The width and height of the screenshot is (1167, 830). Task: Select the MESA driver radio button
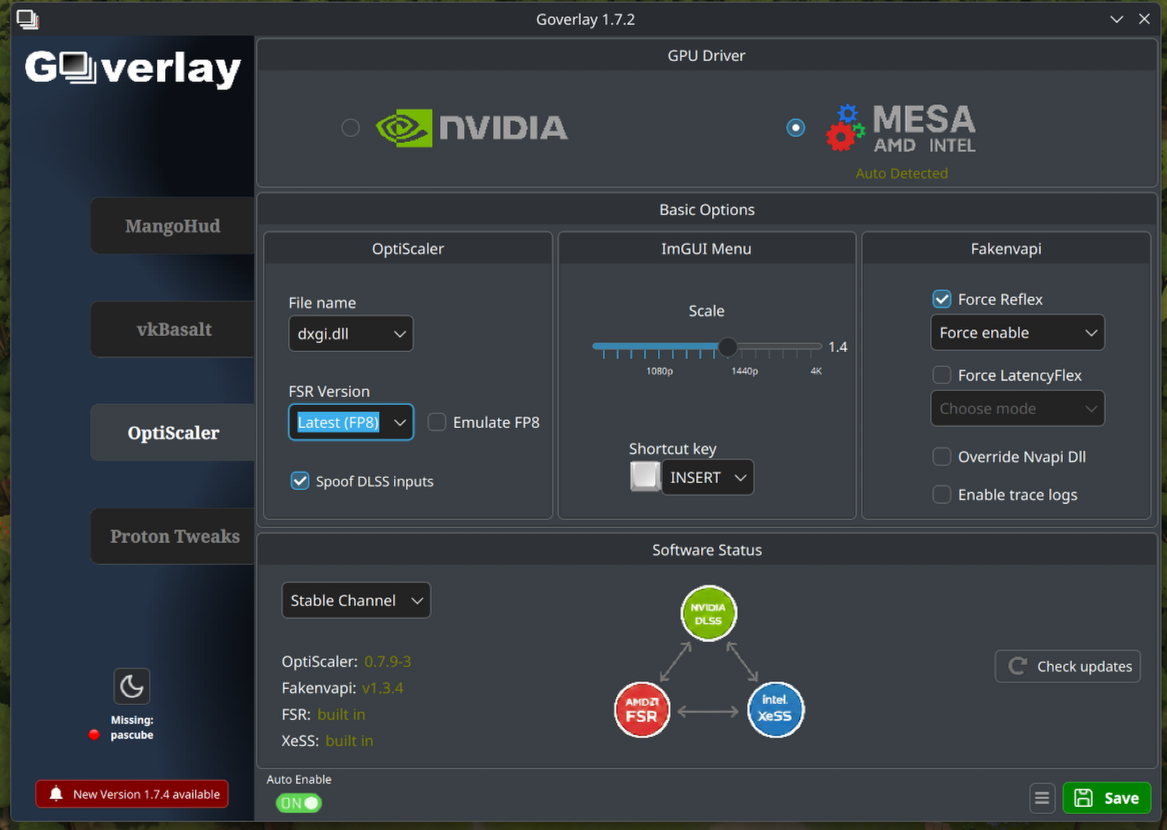tap(796, 127)
